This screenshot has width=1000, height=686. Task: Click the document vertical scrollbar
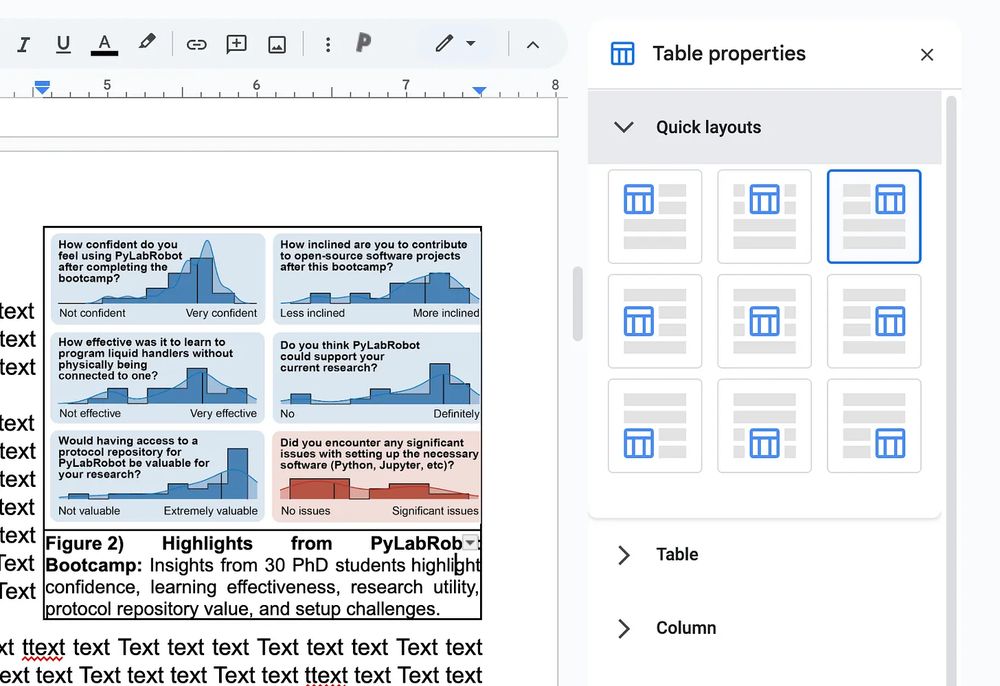[x=578, y=303]
